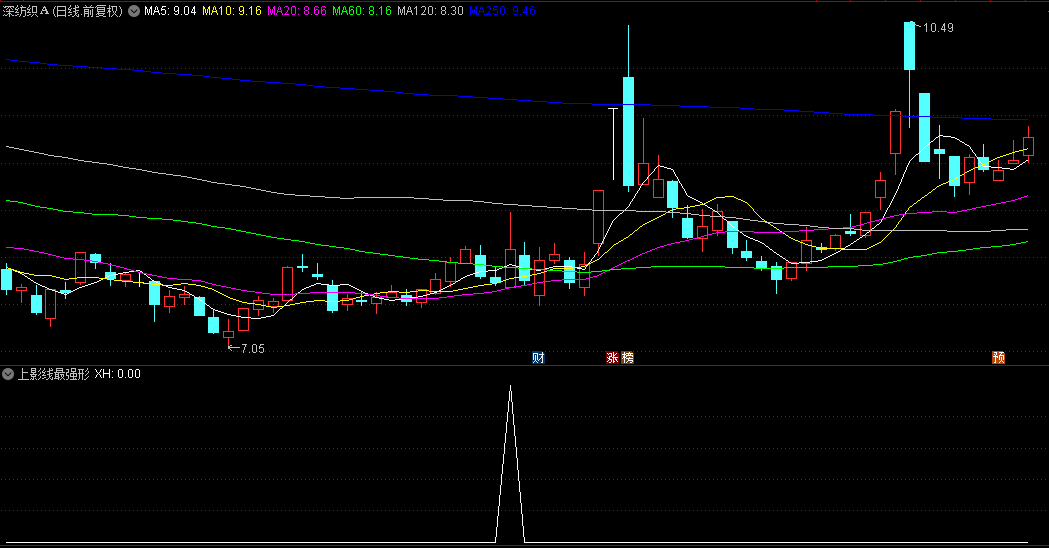
Task: Click the 10.49 high price annotation
Action: 938,27
